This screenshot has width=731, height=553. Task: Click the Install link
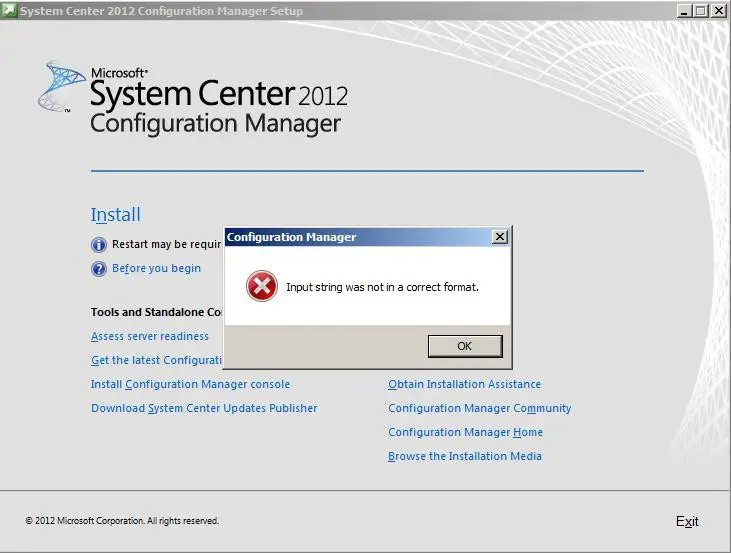(x=115, y=215)
